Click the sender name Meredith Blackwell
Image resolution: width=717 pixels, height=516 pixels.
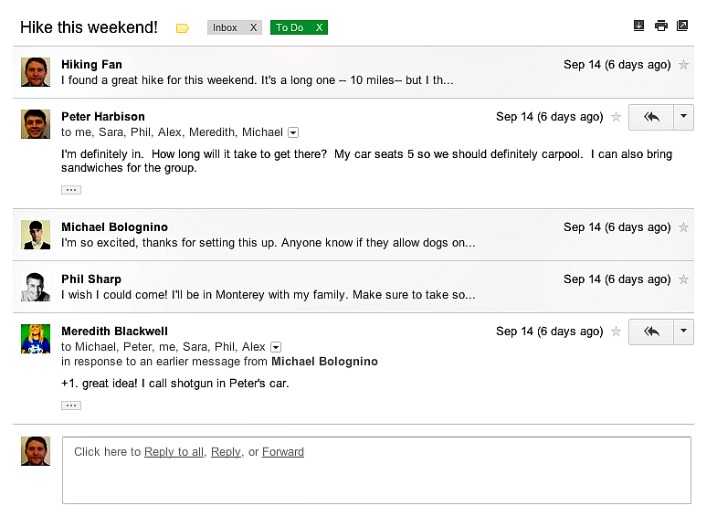pos(114,331)
